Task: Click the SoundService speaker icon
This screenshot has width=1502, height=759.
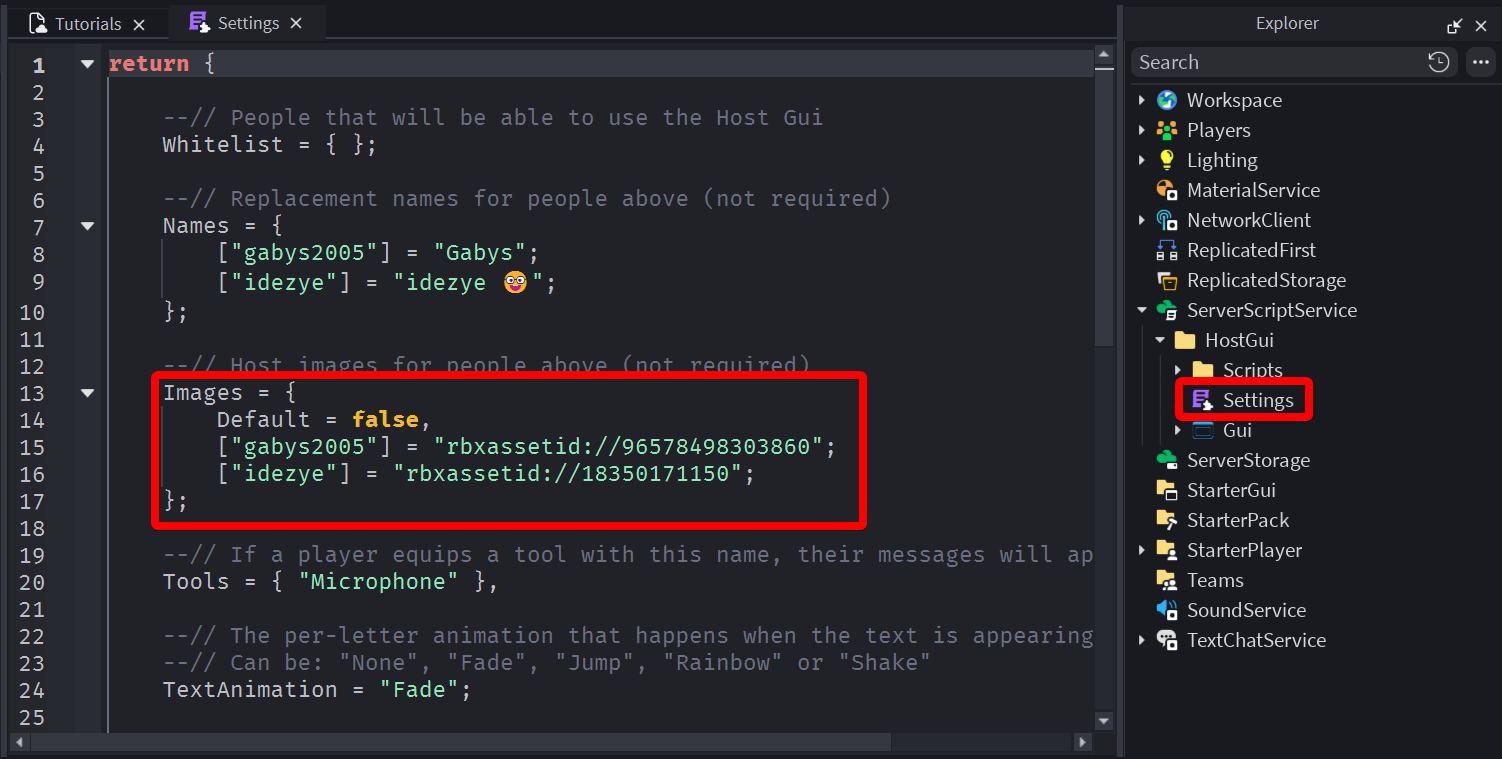Action: (x=1166, y=610)
